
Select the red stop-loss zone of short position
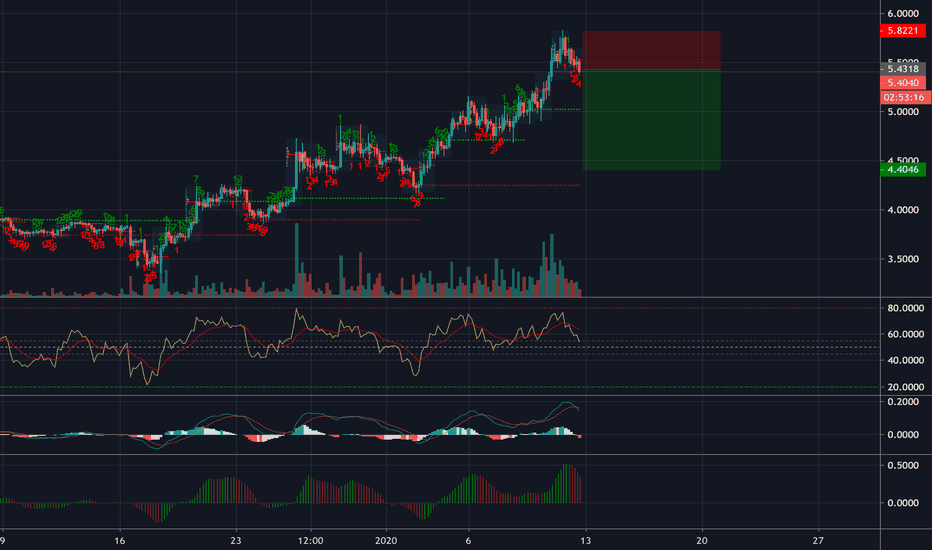(x=651, y=51)
